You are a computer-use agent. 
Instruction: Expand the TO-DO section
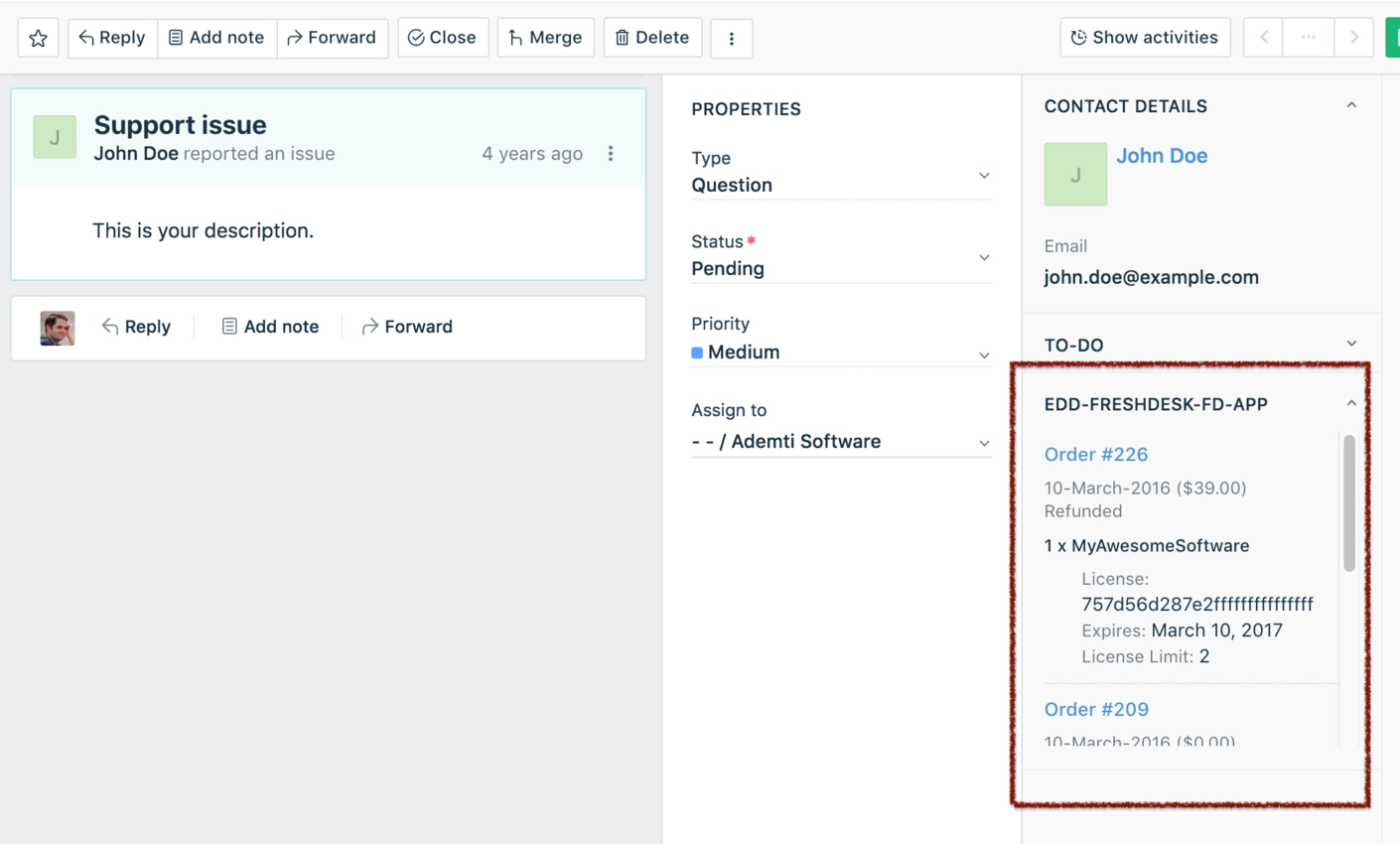click(1351, 345)
